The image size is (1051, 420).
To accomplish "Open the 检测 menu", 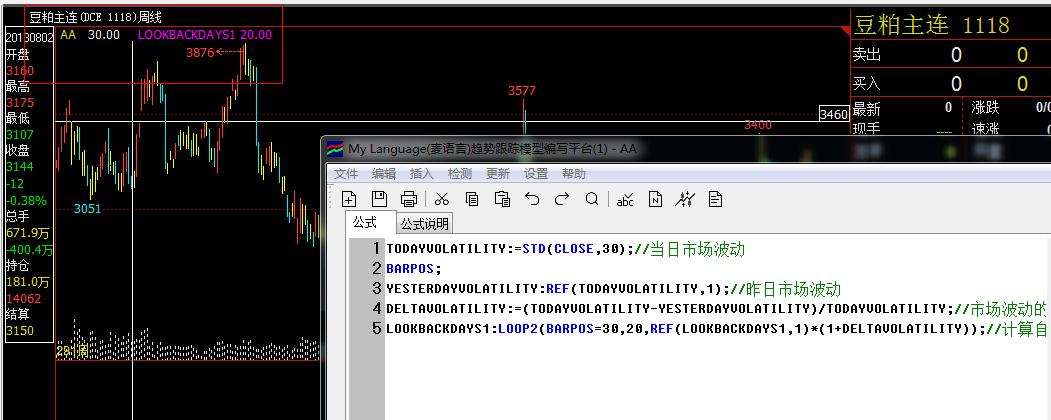I will pos(460,174).
